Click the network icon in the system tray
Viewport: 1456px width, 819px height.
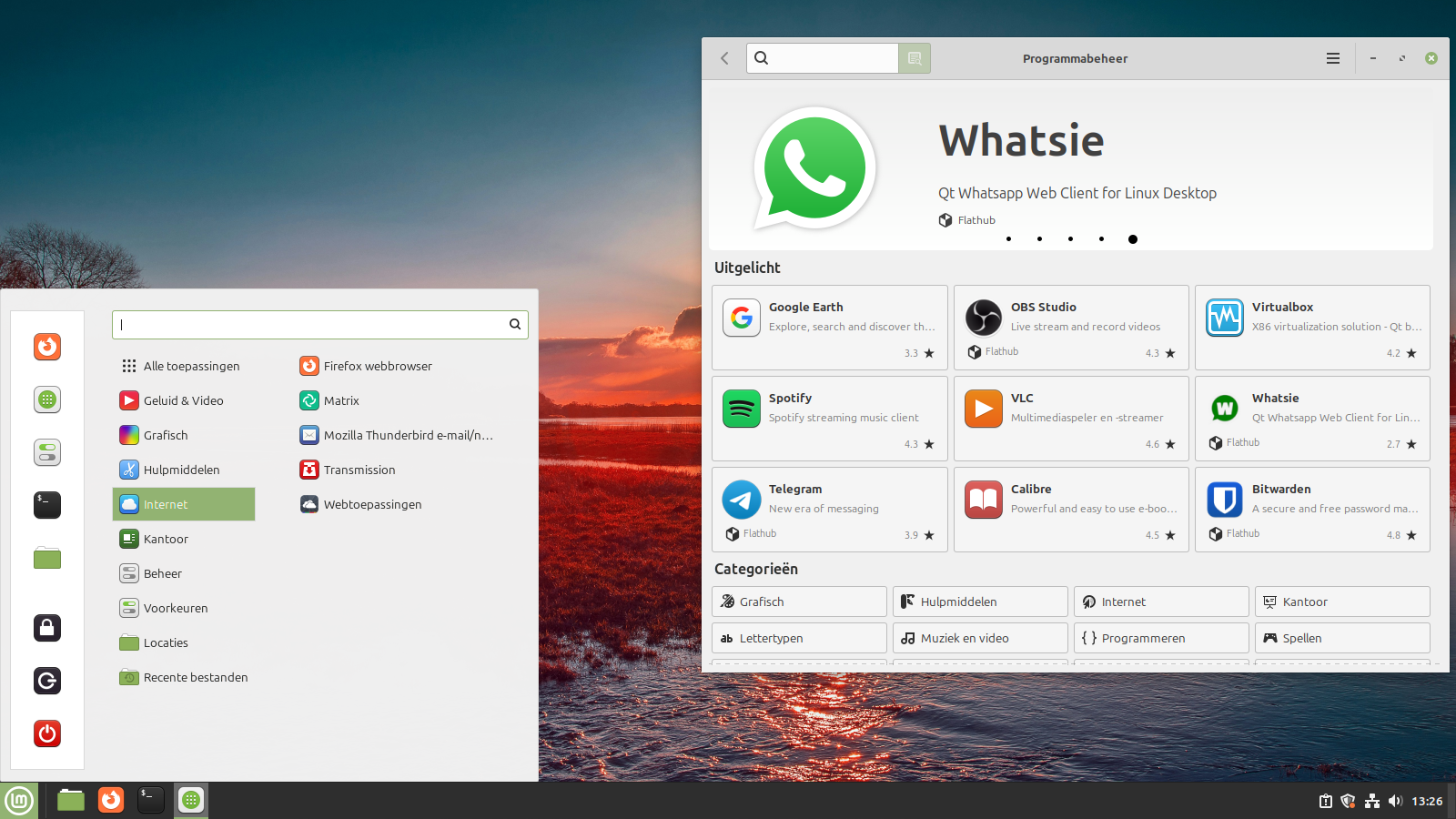[1372, 801]
